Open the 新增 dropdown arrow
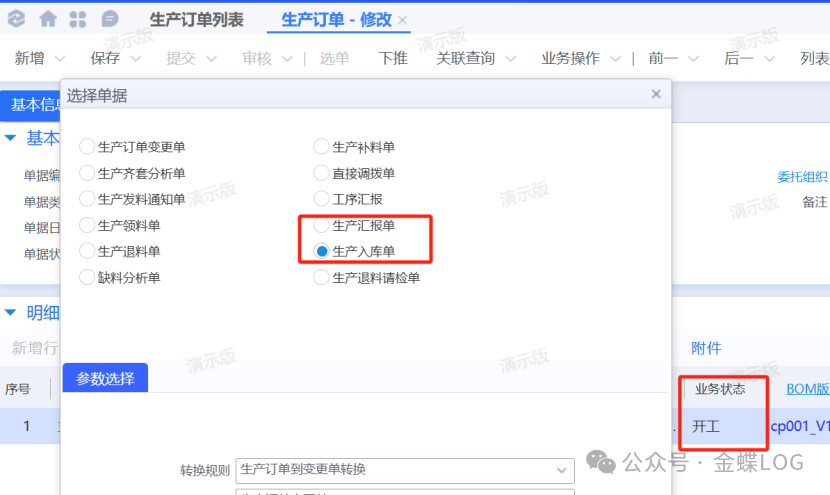 [59, 59]
